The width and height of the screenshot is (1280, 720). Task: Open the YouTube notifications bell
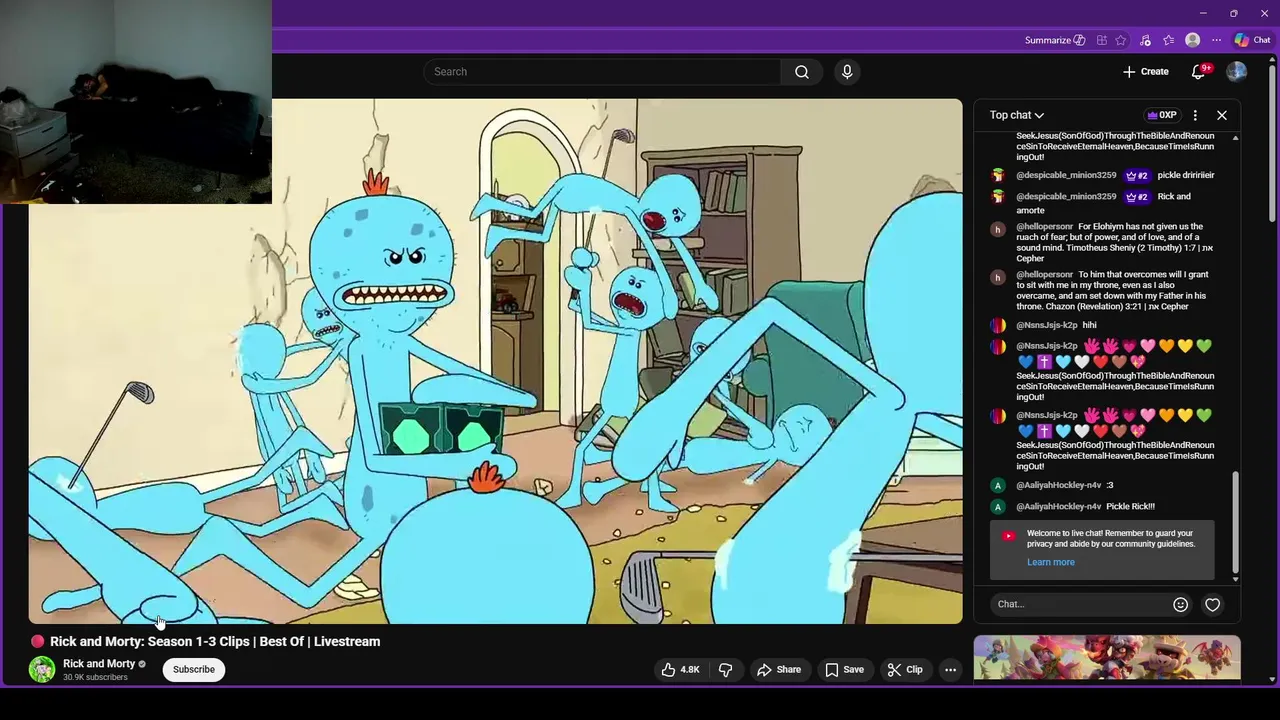1199,71
